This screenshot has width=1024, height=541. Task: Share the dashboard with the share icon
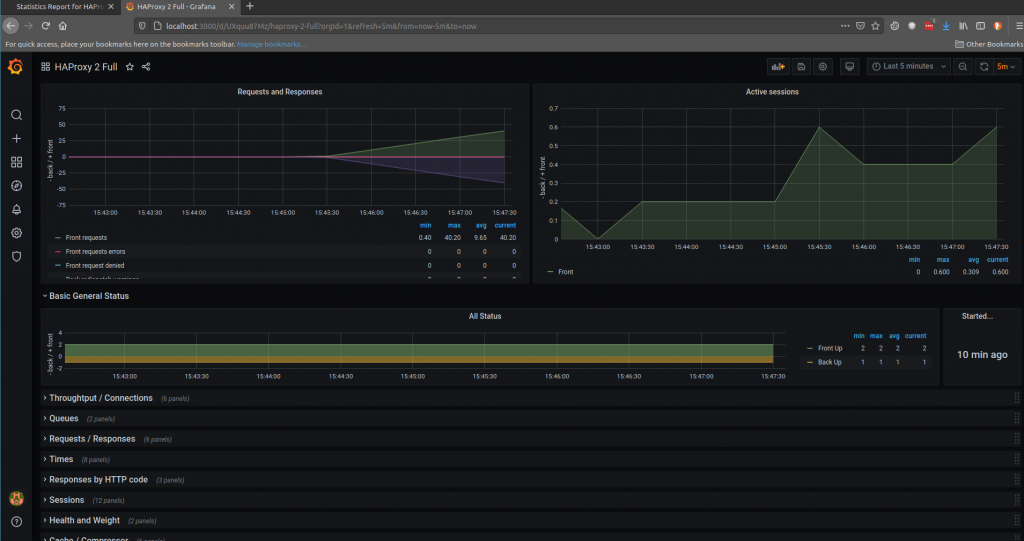point(146,67)
